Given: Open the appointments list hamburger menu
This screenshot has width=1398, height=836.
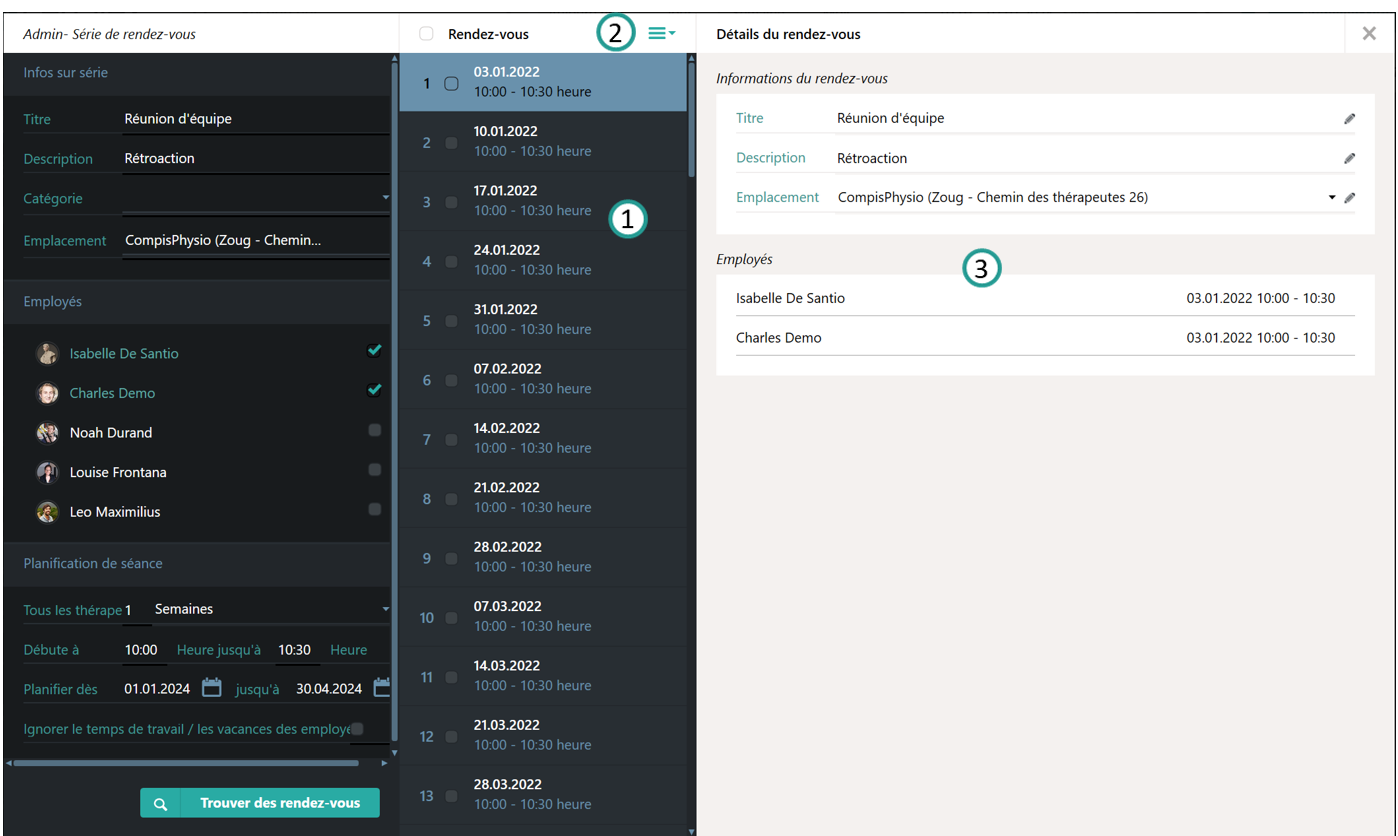Looking at the screenshot, I should click(x=660, y=33).
